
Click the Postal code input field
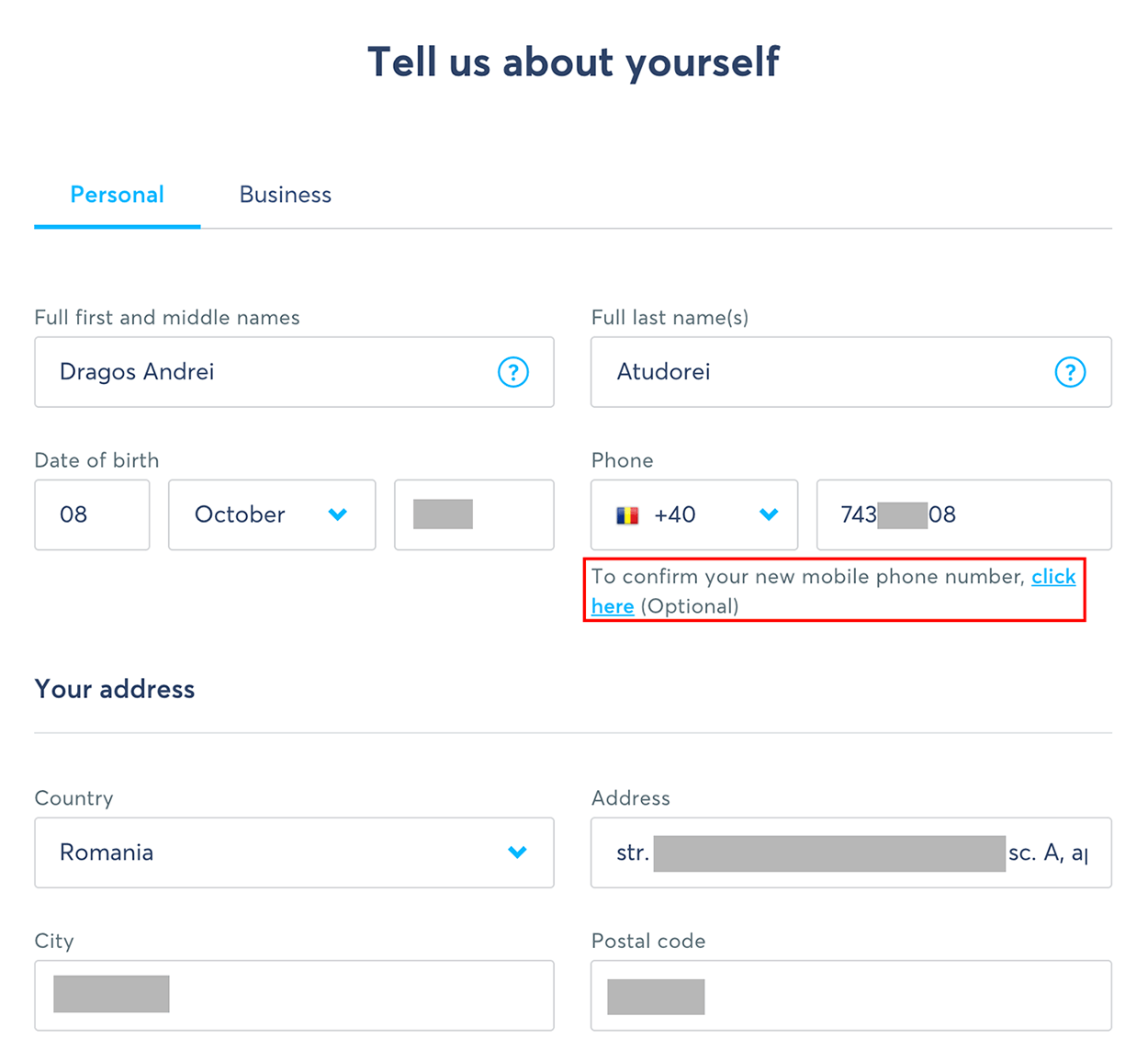click(850, 996)
